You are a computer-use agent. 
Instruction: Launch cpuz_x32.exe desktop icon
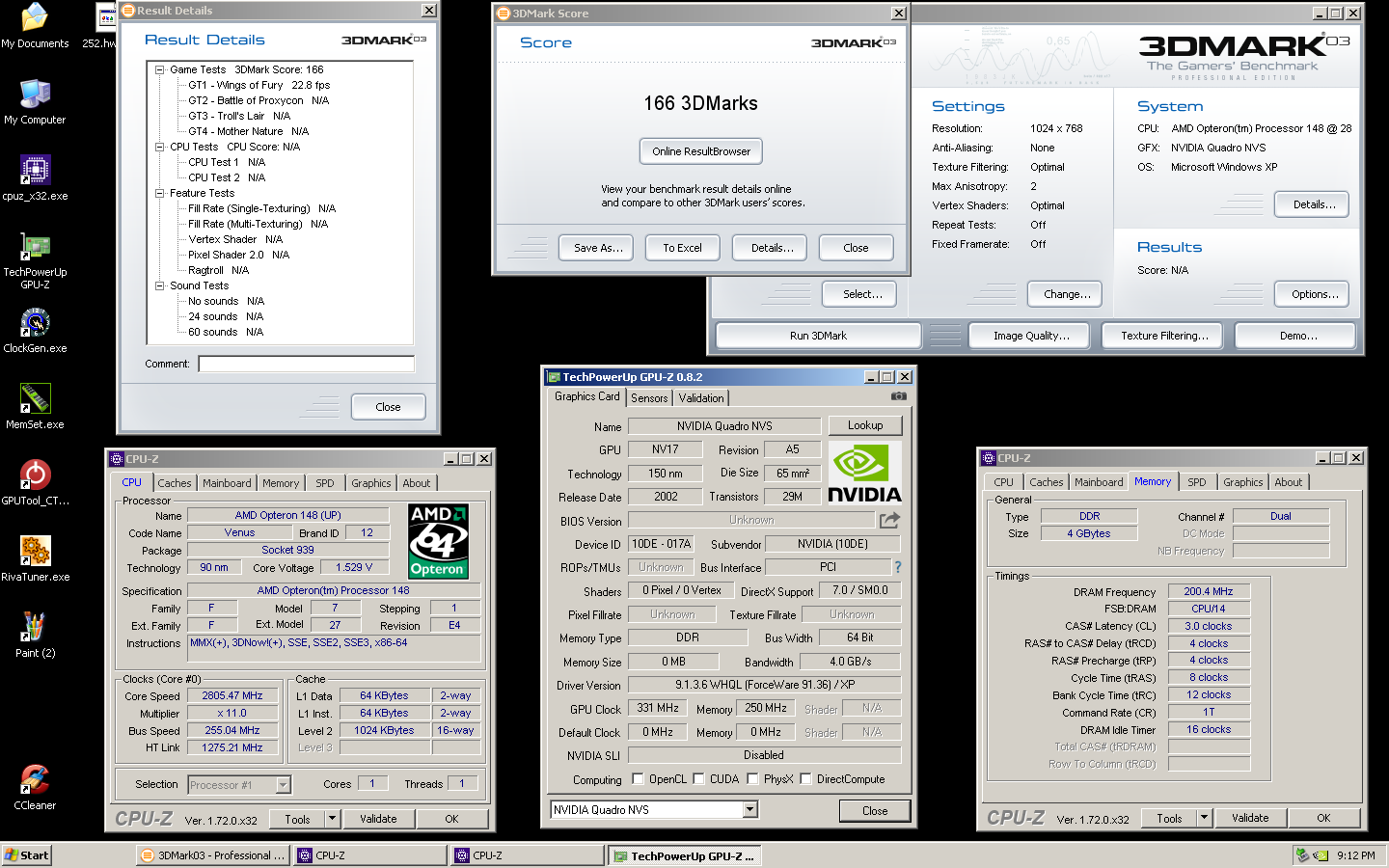(x=35, y=177)
